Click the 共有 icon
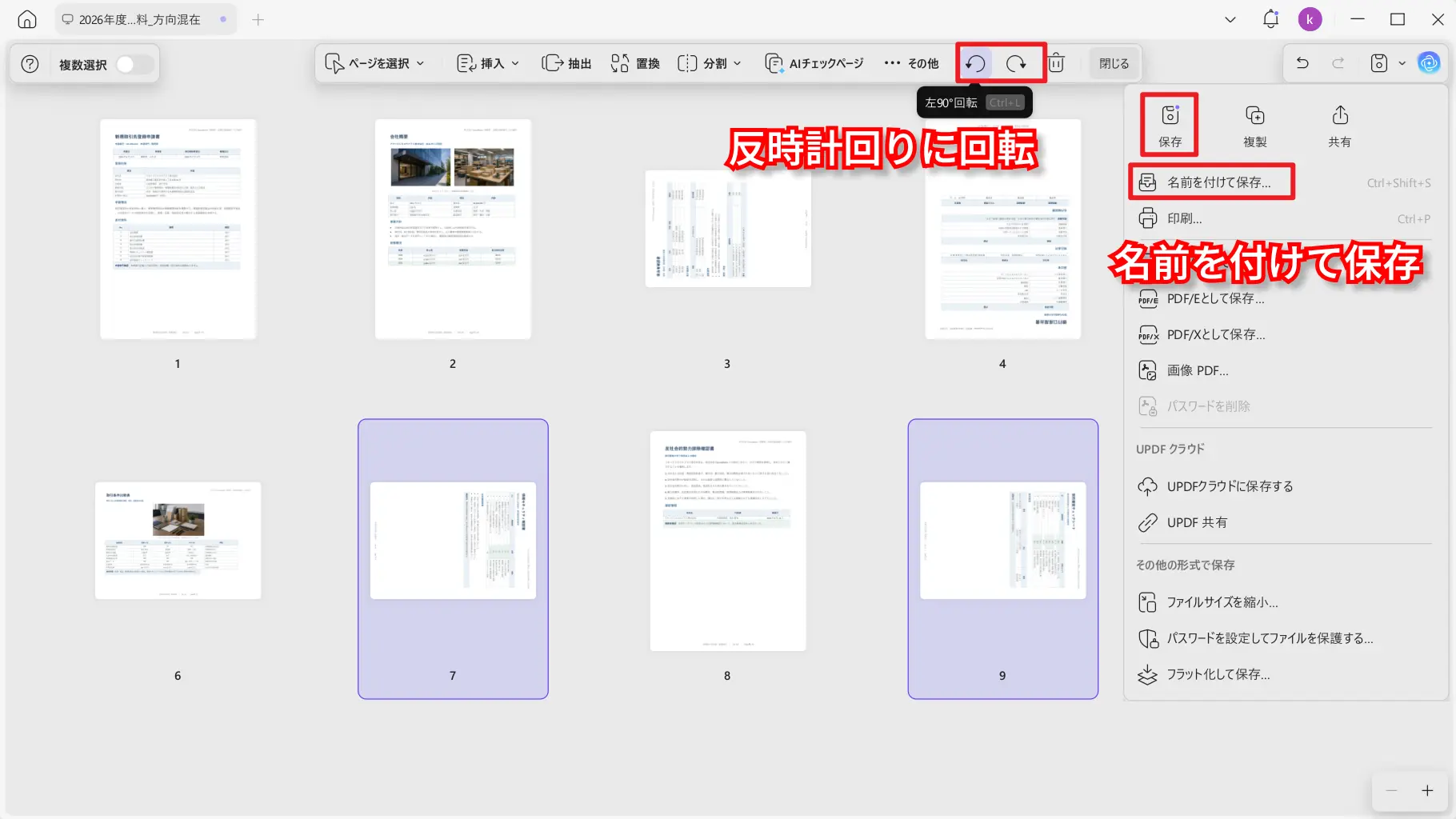 coord(1339,125)
